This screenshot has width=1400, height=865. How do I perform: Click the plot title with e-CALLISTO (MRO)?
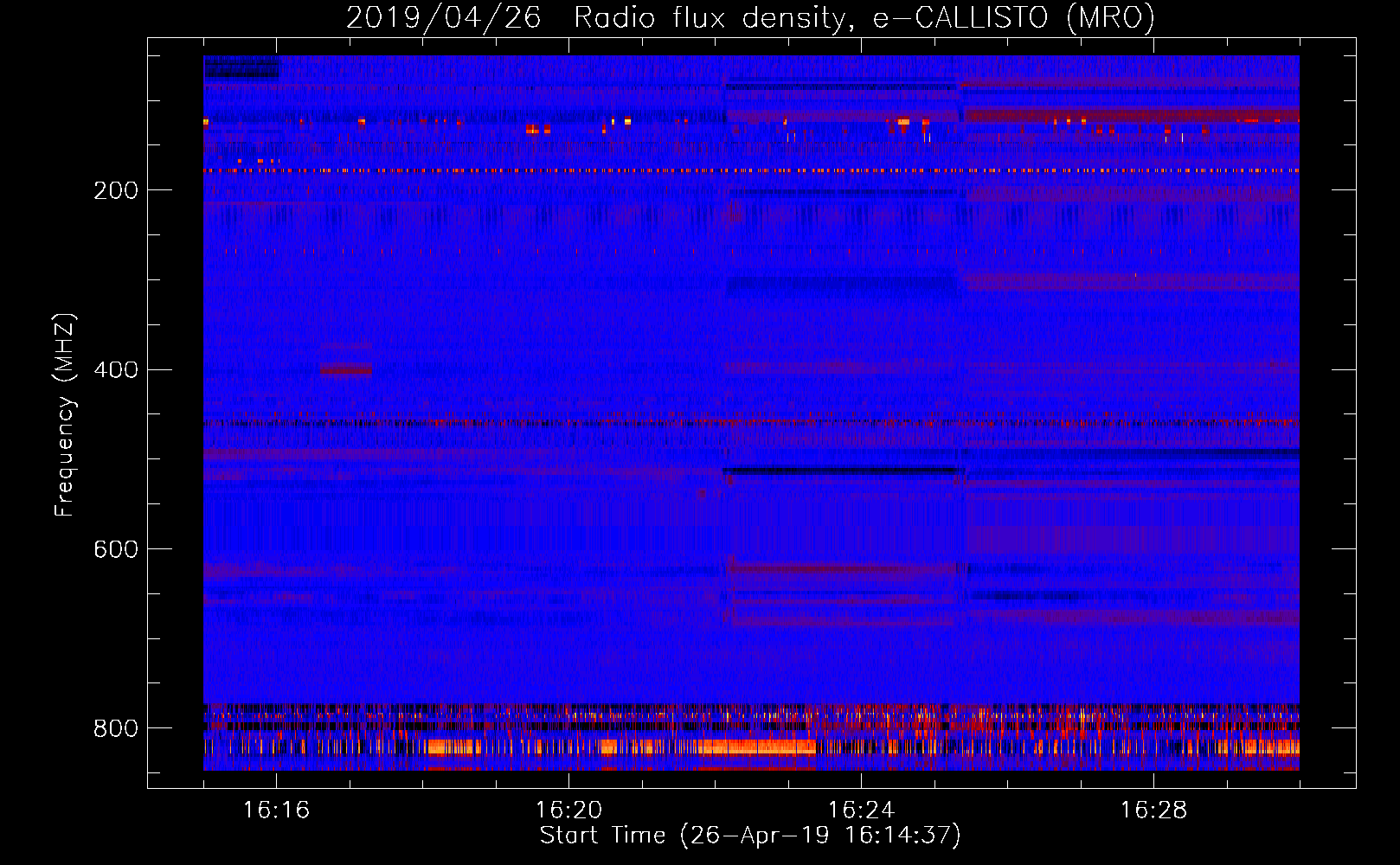750,17
